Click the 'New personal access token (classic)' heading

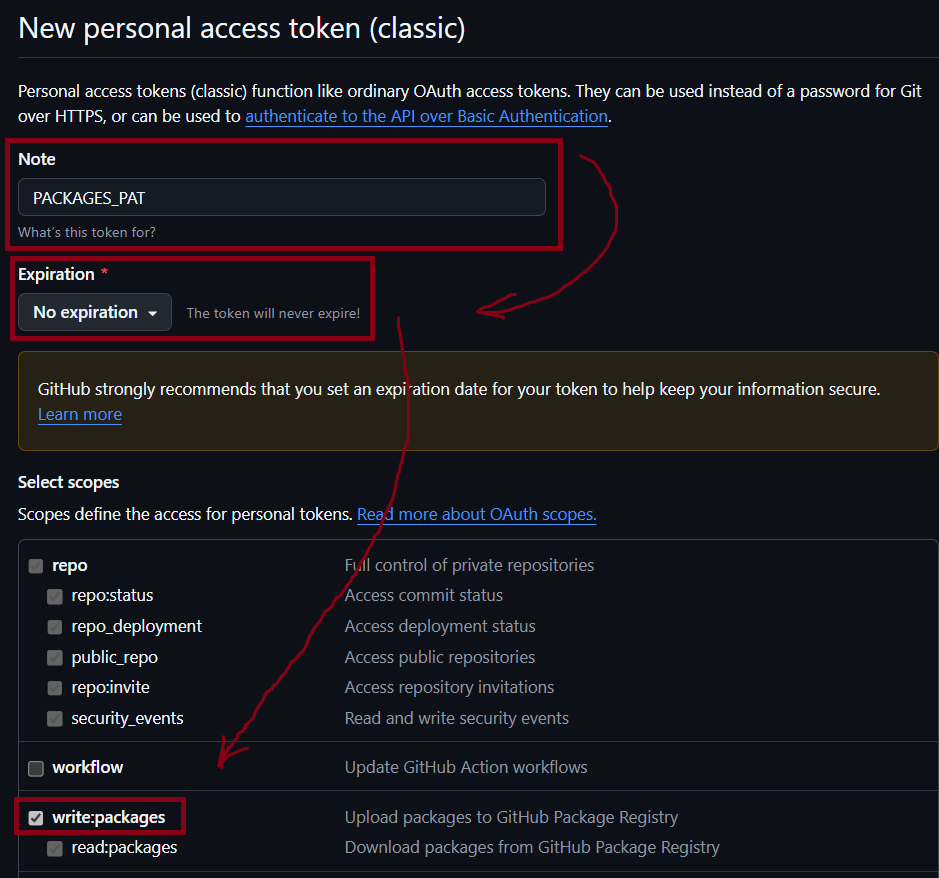[x=242, y=28]
